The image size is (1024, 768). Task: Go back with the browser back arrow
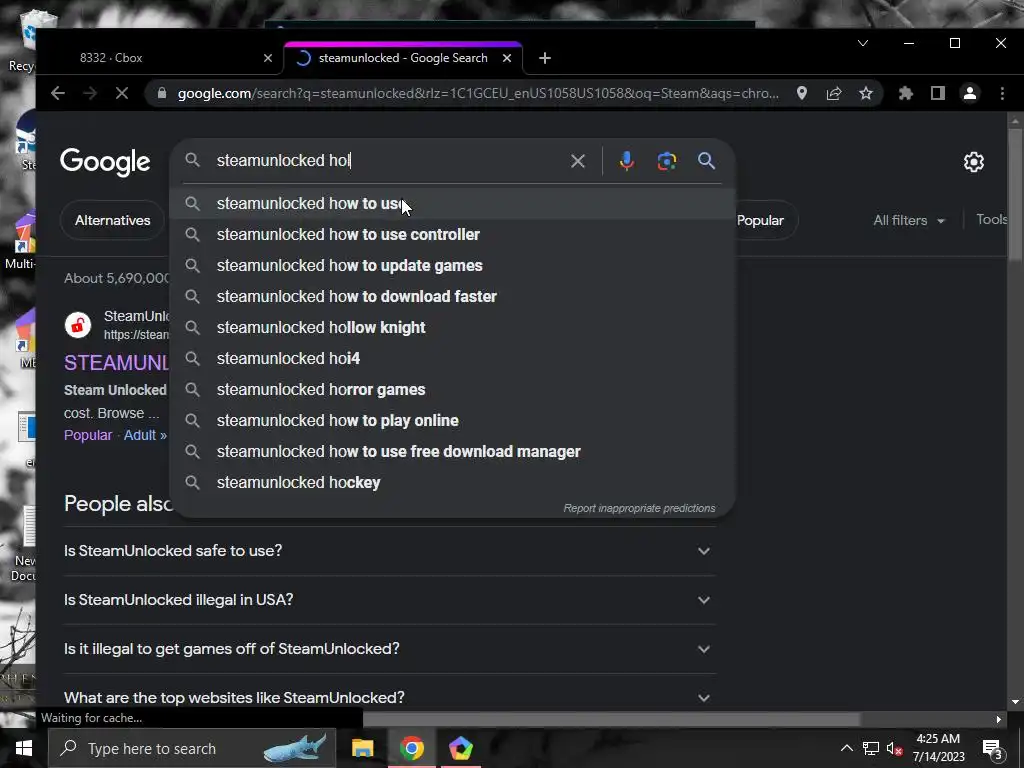click(x=57, y=93)
